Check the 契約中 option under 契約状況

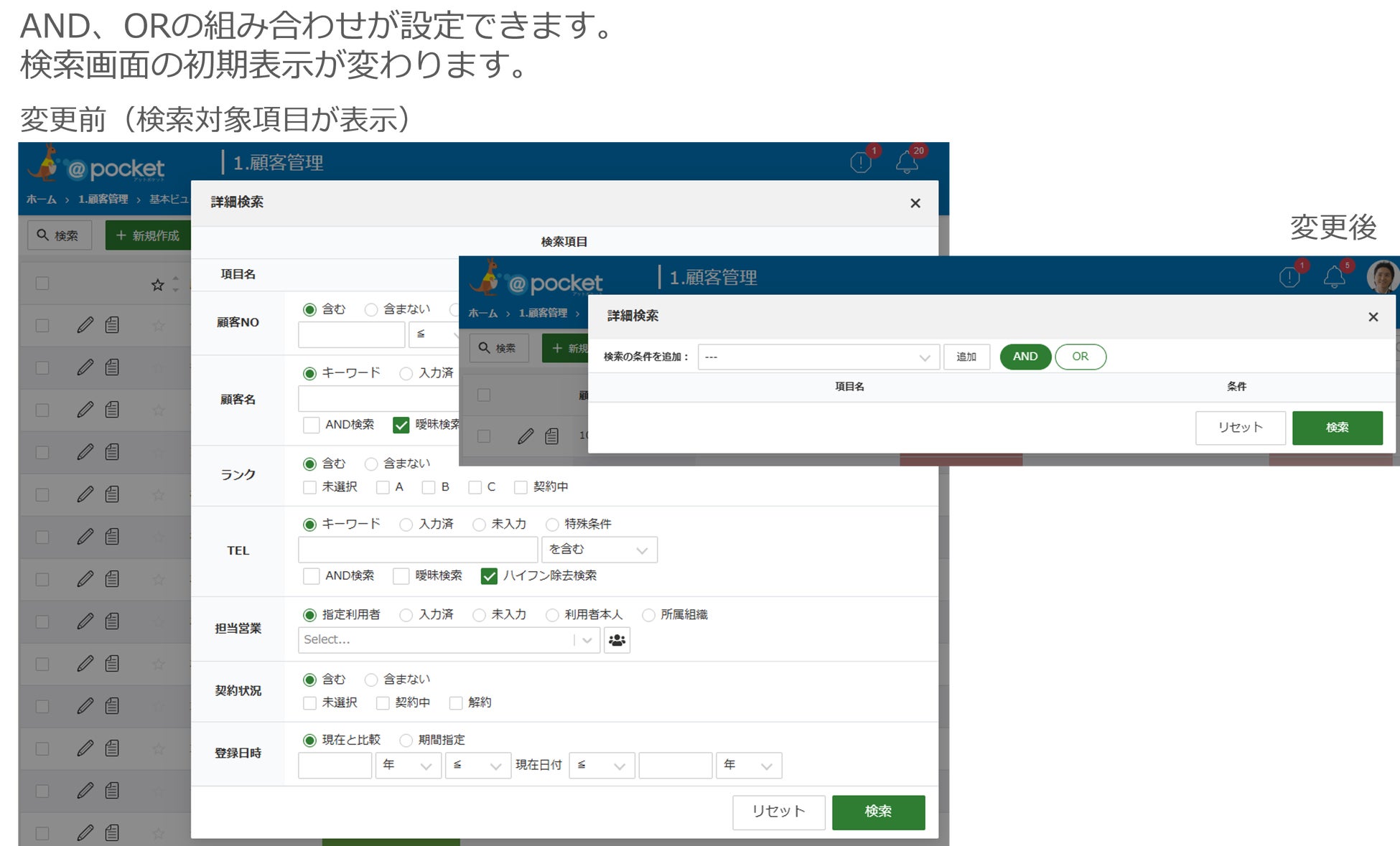pyautogui.click(x=383, y=702)
